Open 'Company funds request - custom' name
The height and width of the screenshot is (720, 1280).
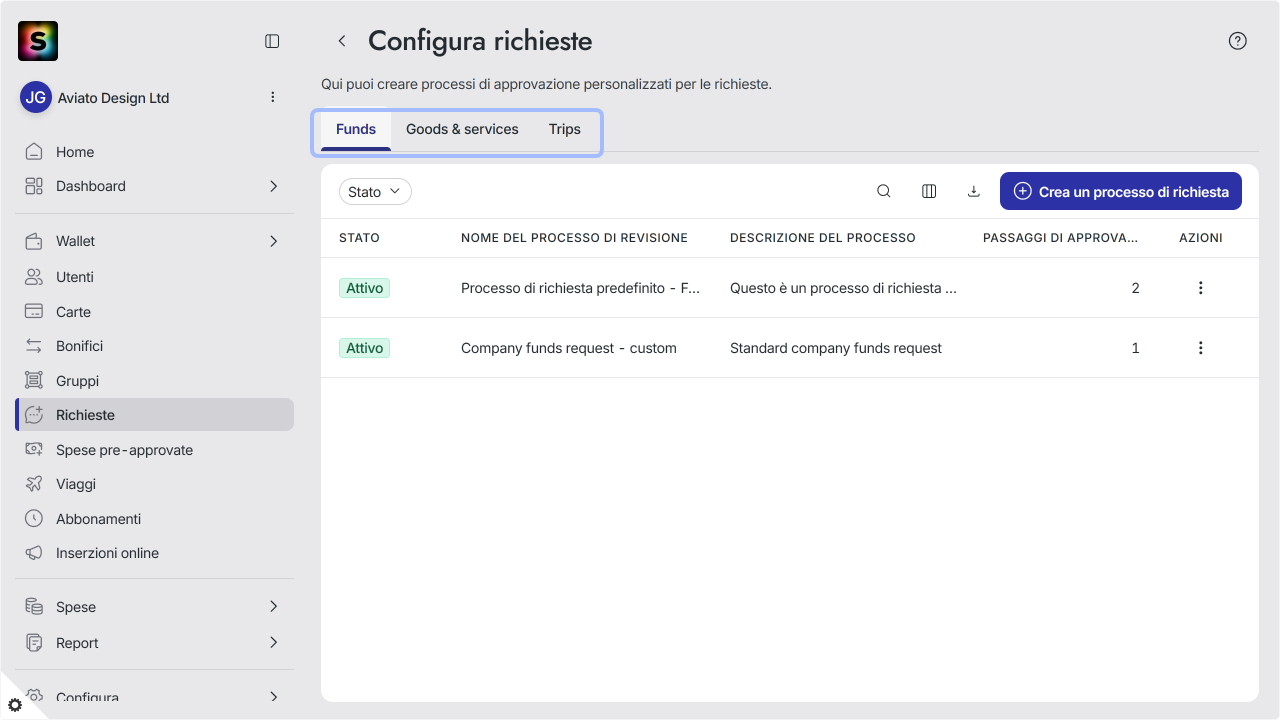click(x=569, y=348)
